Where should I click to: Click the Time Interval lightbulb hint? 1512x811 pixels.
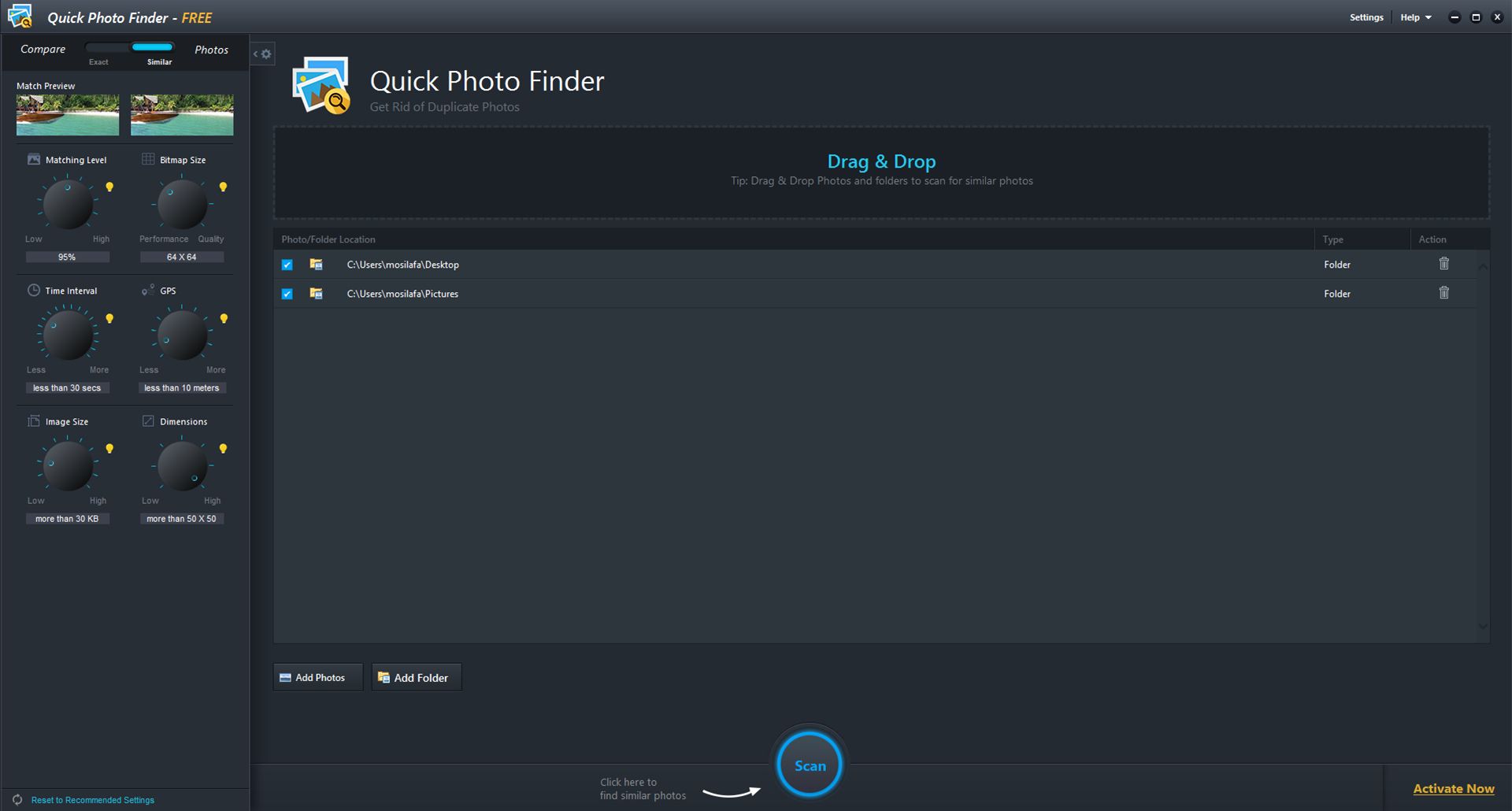point(109,319)
